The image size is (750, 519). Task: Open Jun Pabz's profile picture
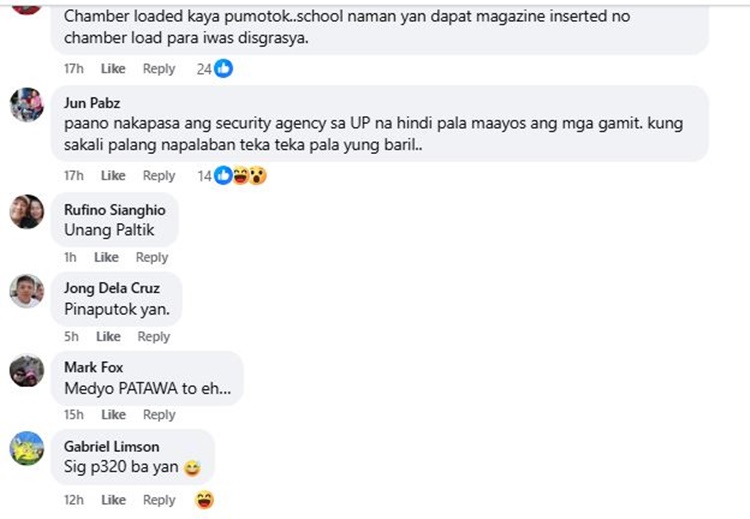click(x=27, y=105)
